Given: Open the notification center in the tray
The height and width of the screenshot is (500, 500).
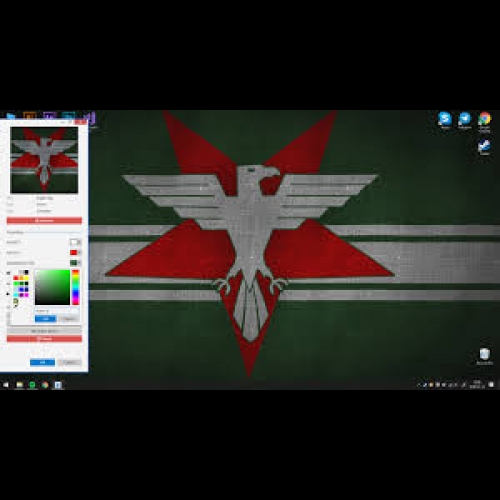Looking at the screenshot, I should click(491, 385).
